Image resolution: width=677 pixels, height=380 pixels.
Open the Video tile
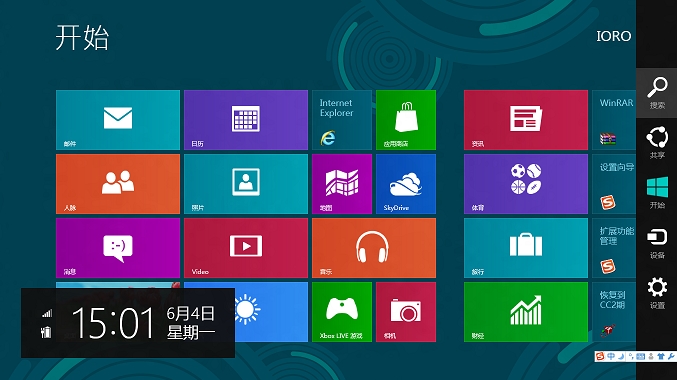[246, 248]
